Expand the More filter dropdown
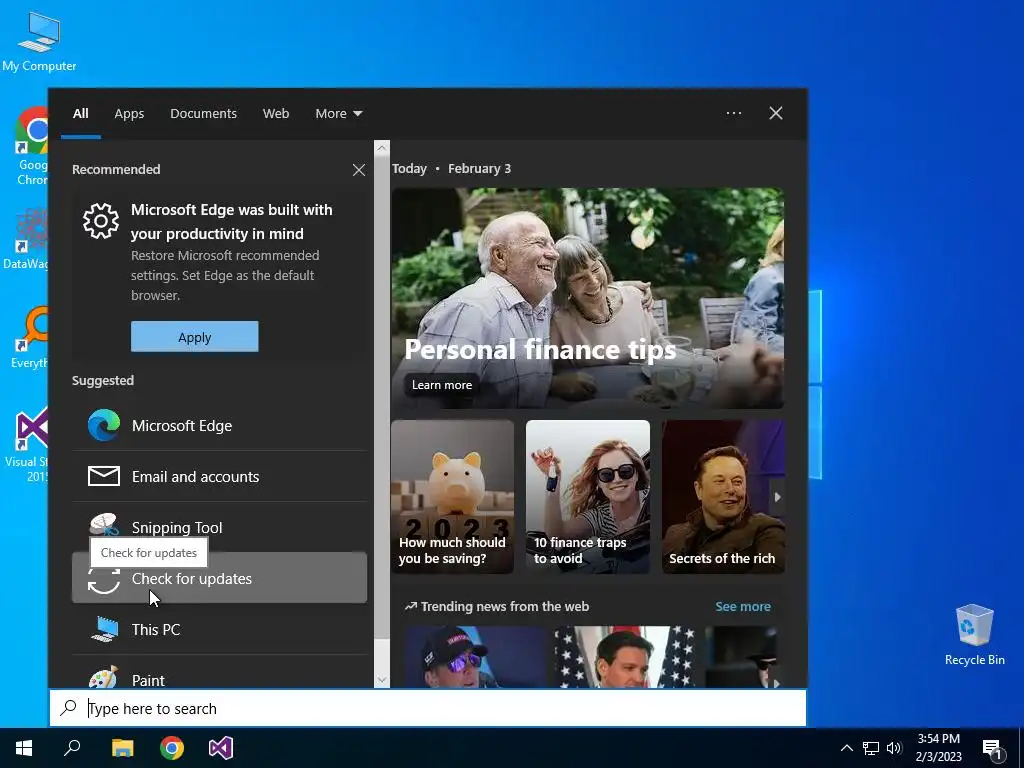The image size is (1024, 768). pos(338,114)
